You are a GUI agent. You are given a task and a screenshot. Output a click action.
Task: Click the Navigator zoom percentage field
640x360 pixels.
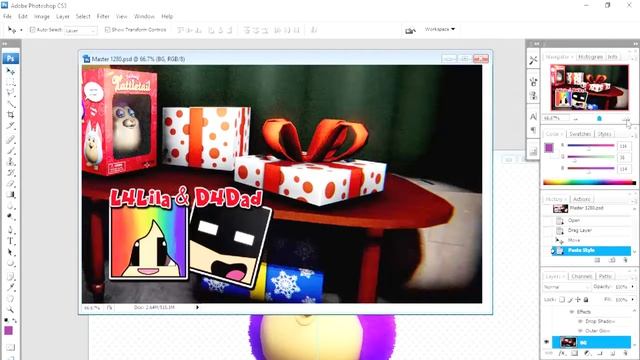[556, 118]
